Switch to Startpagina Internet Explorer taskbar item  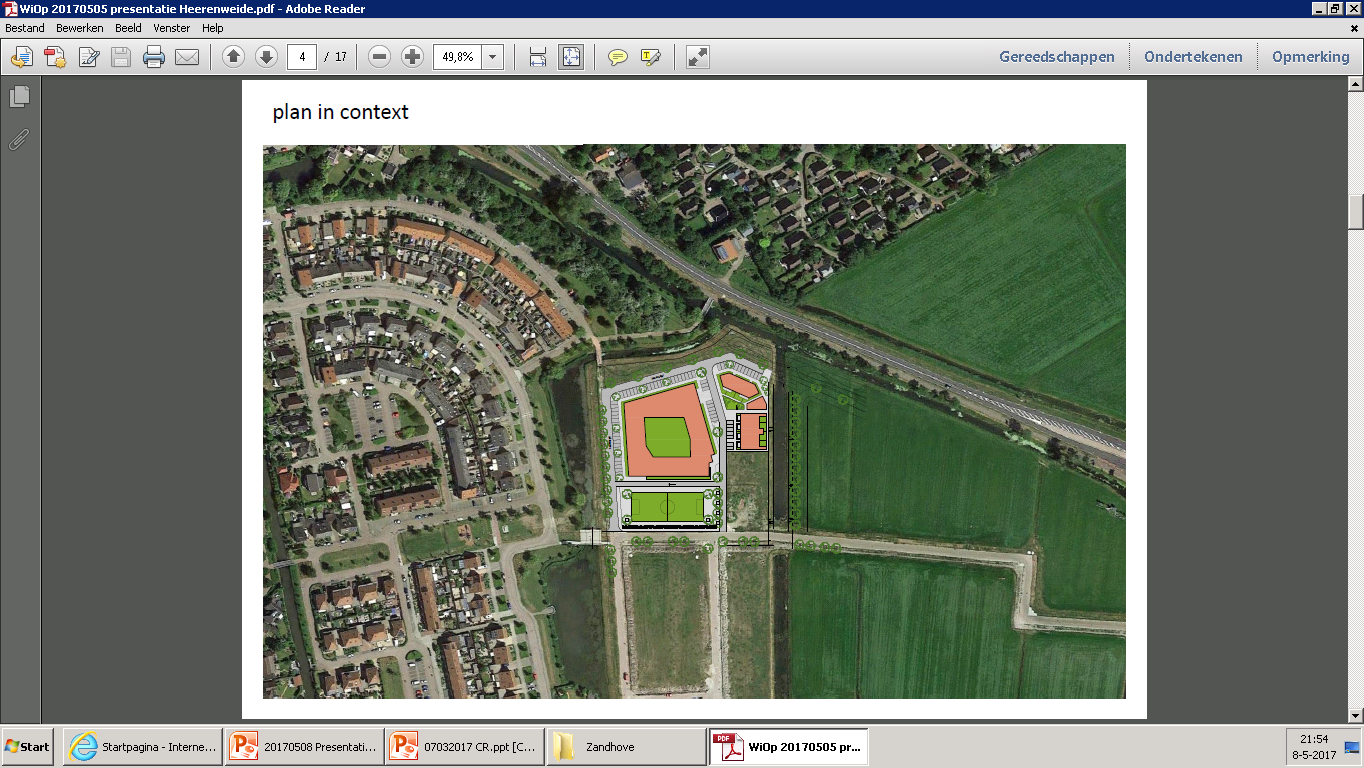143,747
